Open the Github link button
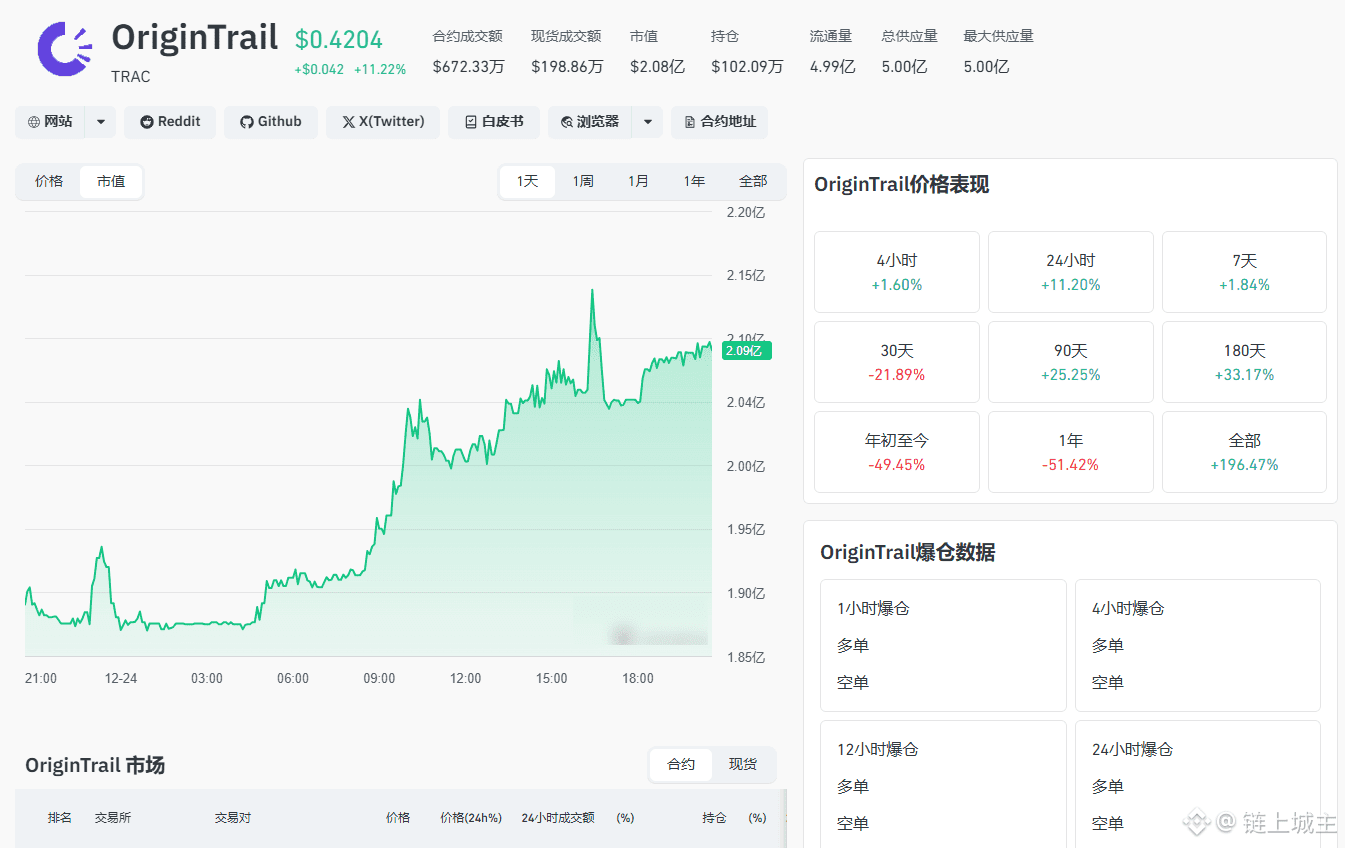Screen dimensions: 1345x848 pos(271,122)
